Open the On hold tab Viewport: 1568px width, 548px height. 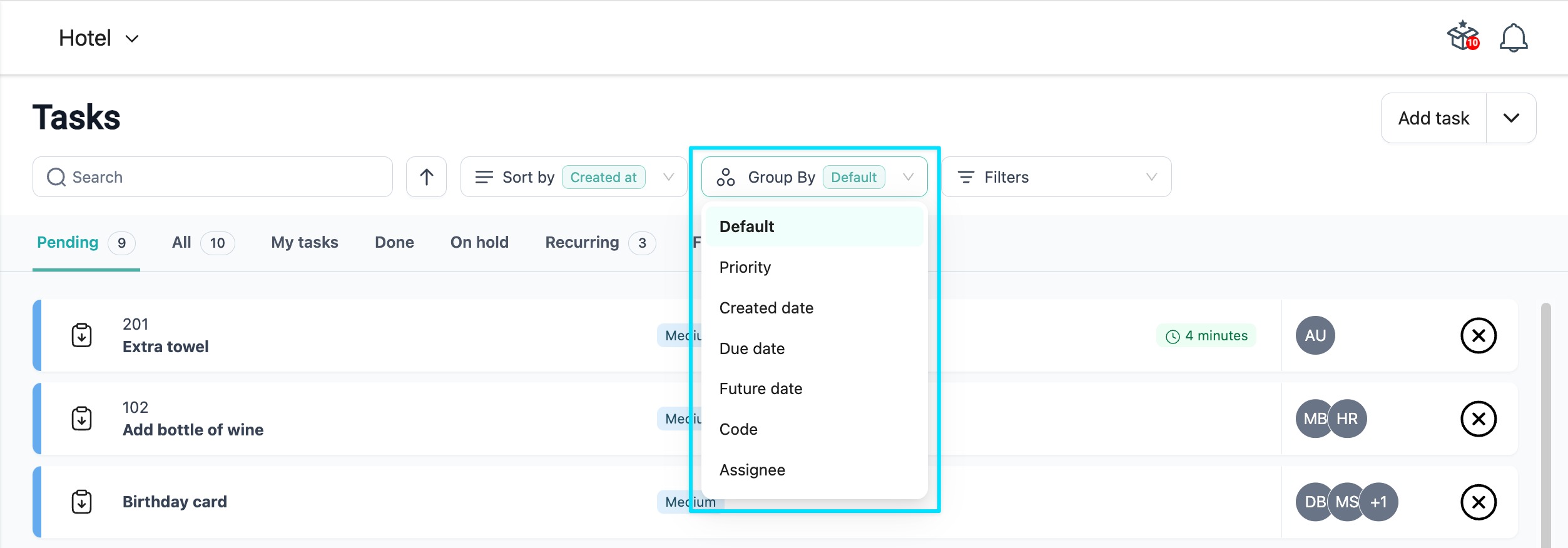coord(479,243)
